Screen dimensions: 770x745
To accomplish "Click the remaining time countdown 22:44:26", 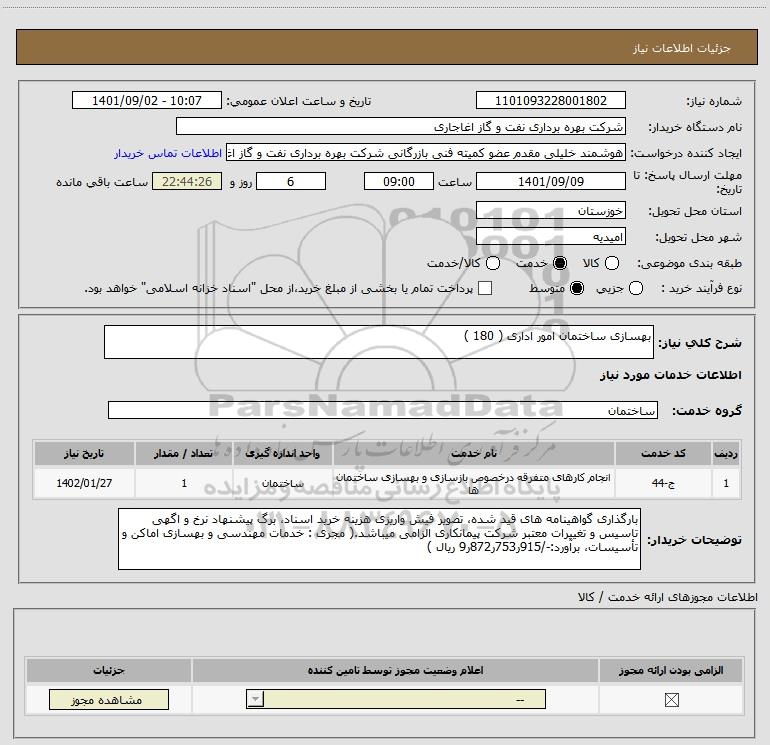I will (x=187, y=182).
